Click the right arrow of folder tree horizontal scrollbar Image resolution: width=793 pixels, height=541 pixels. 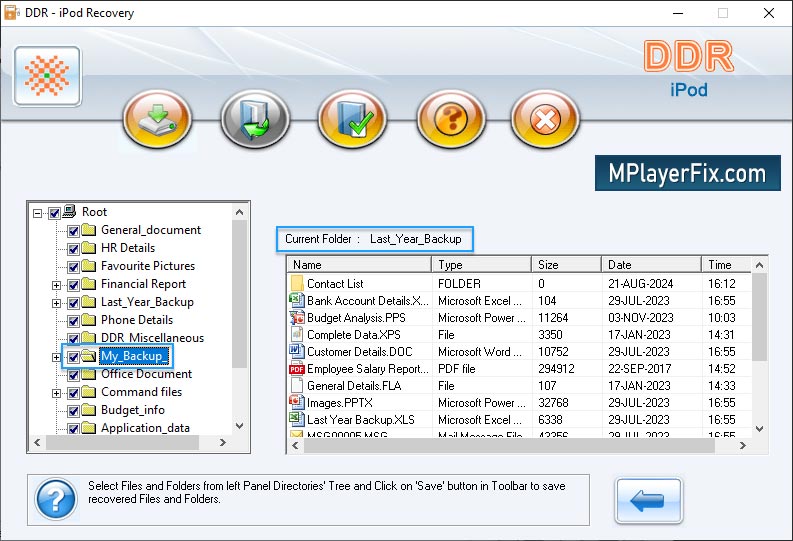[x=223, y=442]
